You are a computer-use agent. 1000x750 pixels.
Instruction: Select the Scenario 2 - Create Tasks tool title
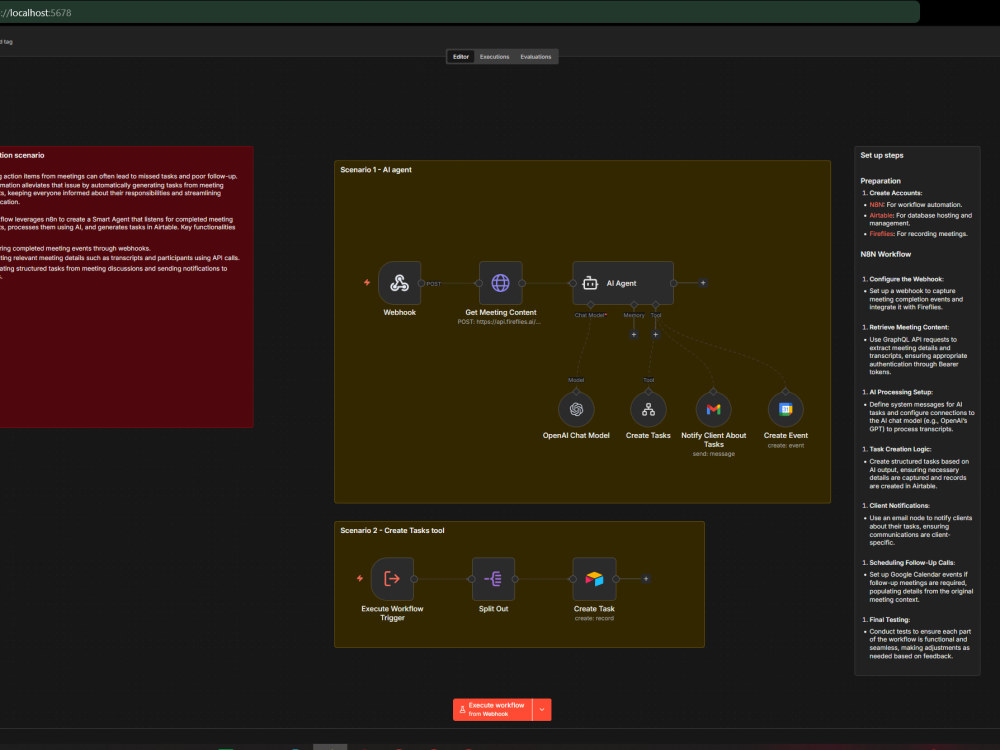coord(392,531)
